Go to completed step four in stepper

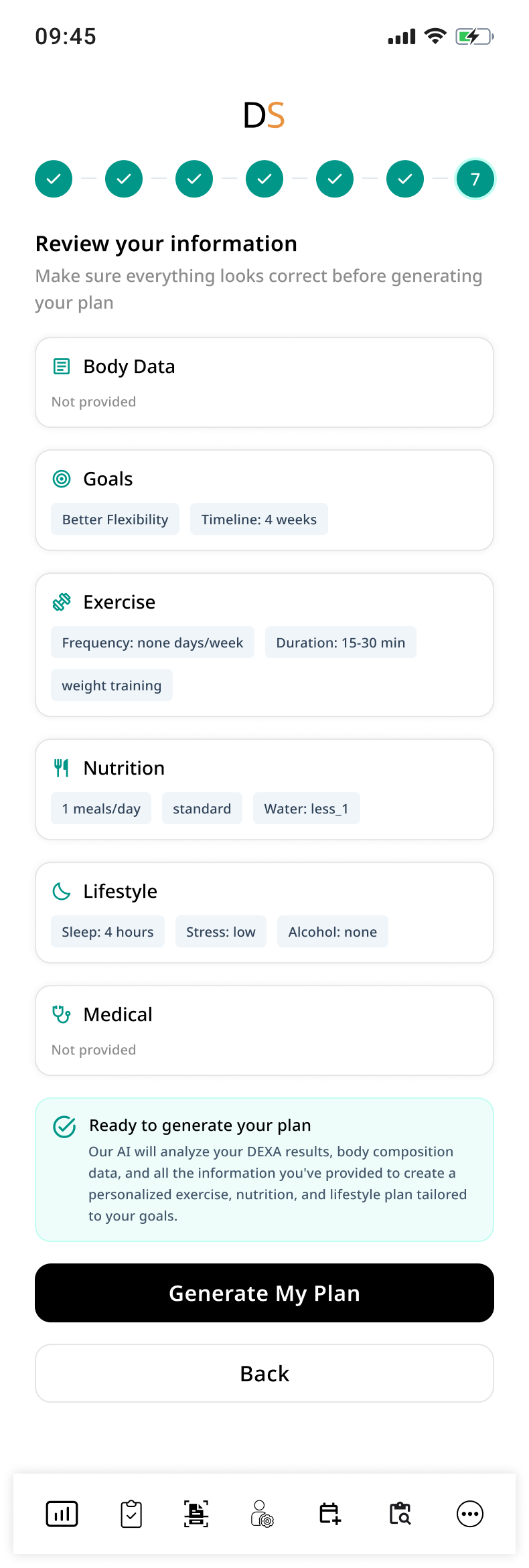point(264,179)
